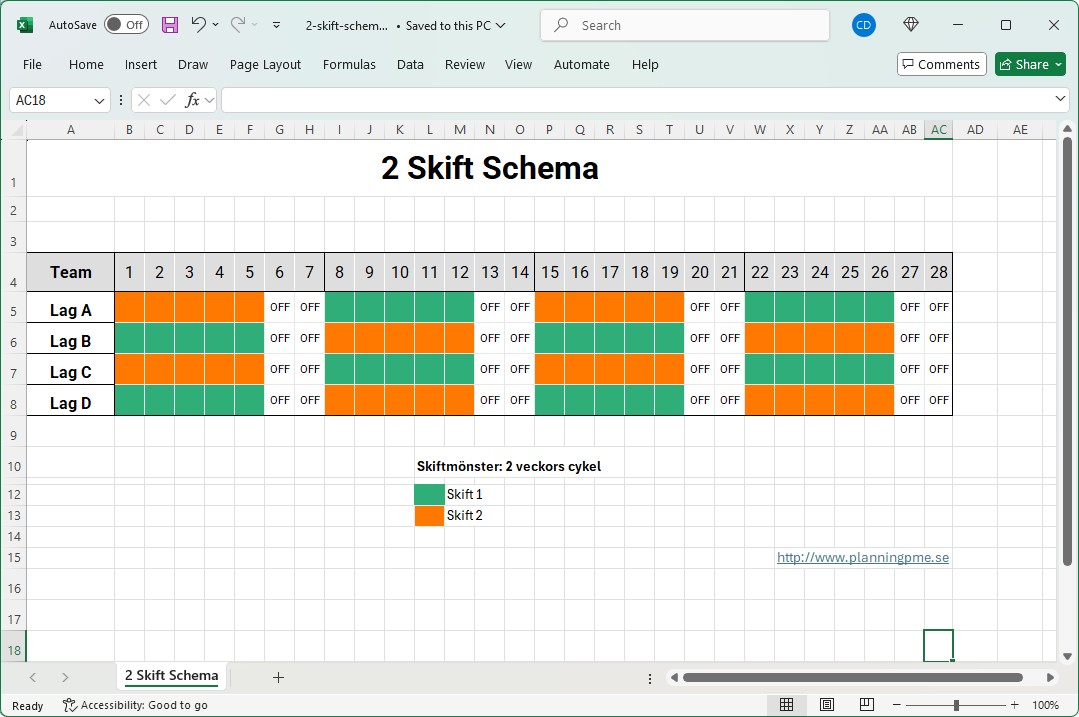Screen dimensions: 1079x717
Task: Open the Share button dropdown
Action: tap(1057, 64)
